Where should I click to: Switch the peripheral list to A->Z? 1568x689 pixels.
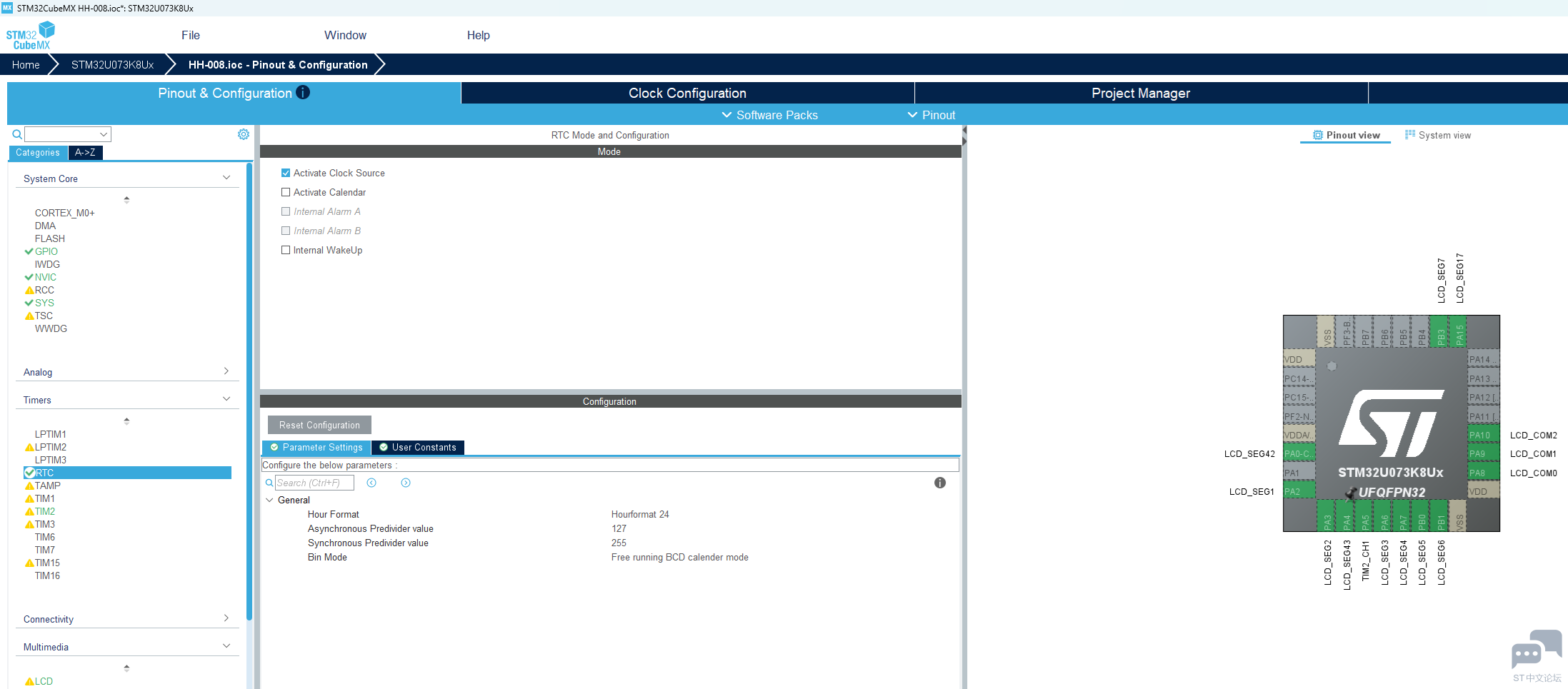[85, 152]
